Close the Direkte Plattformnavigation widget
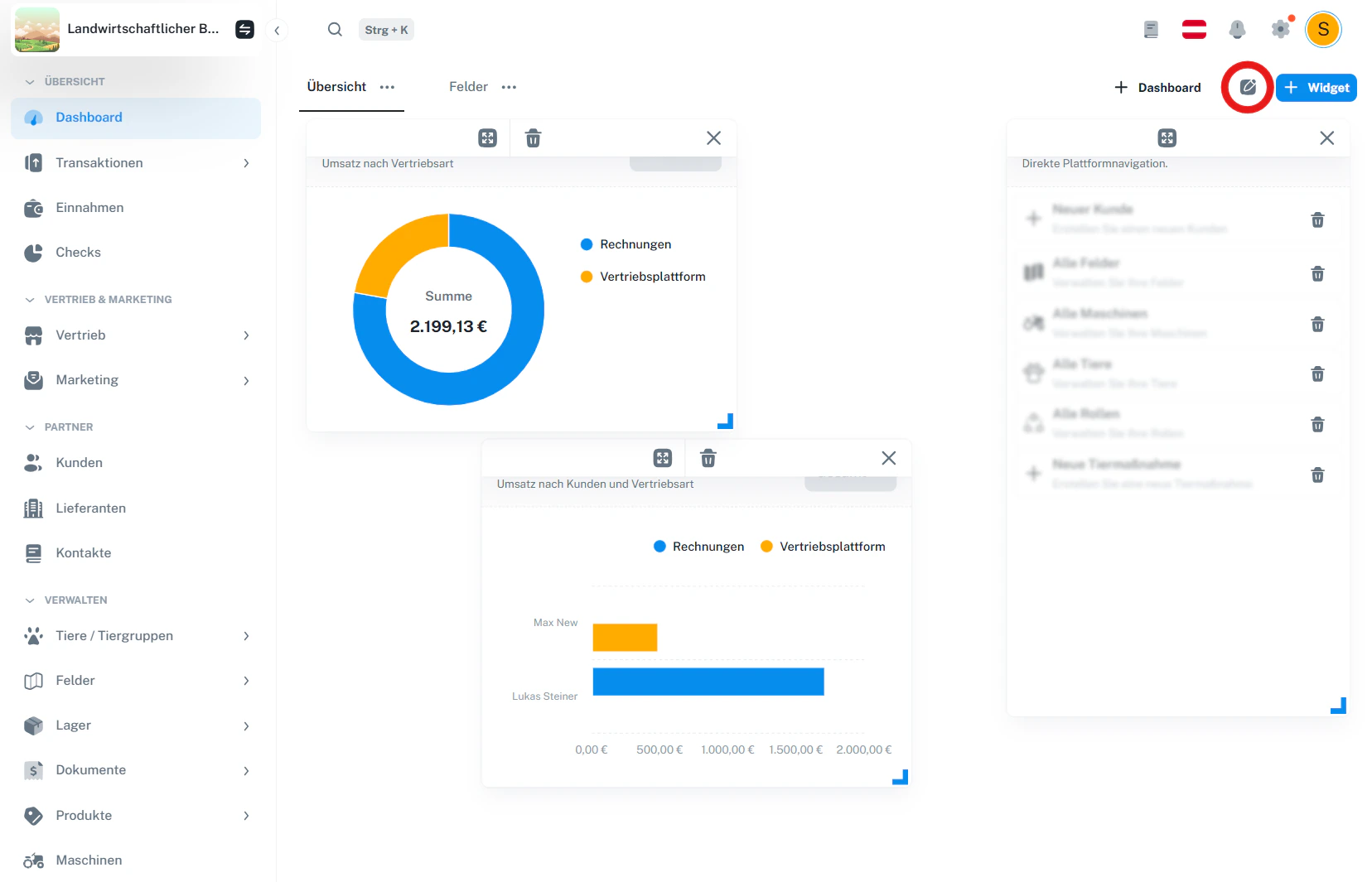 point(1326,138)
